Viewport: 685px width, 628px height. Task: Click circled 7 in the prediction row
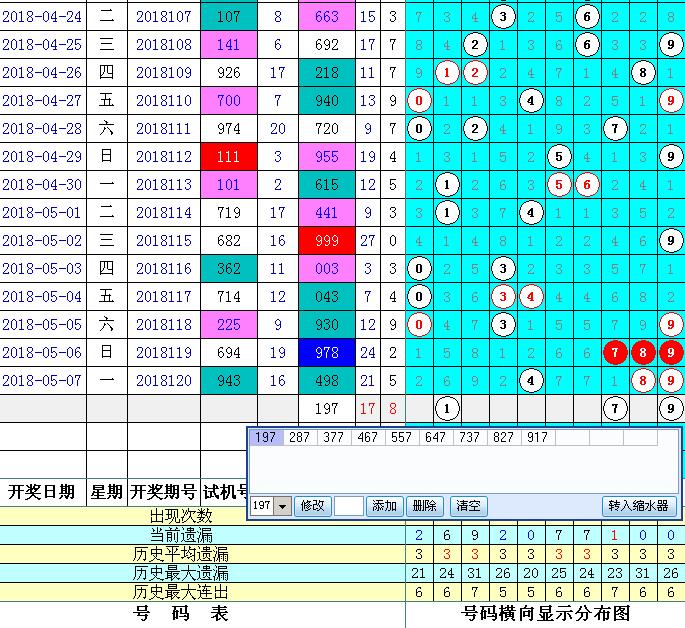coord(615,409)
